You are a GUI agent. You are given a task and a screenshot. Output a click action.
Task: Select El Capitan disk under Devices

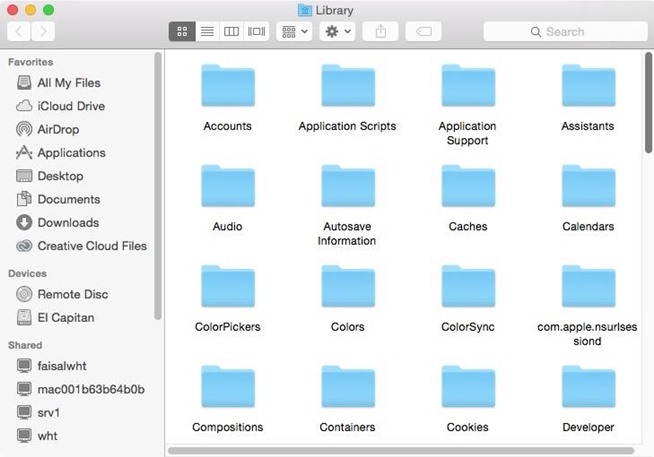tap(68, 317)
